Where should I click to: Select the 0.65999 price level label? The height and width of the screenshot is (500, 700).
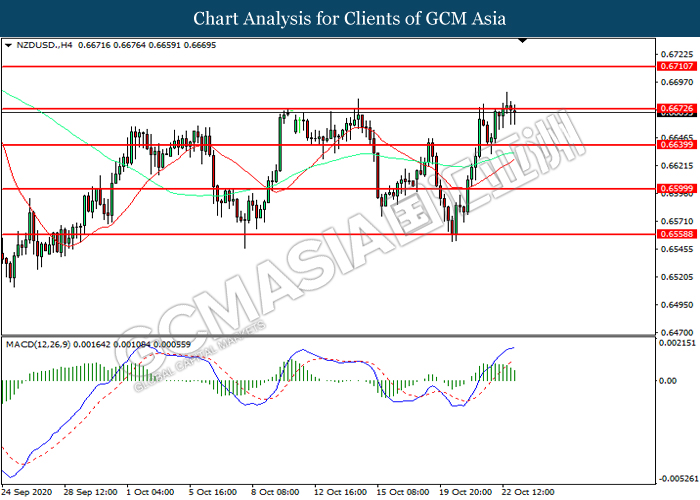pos(677,189)
